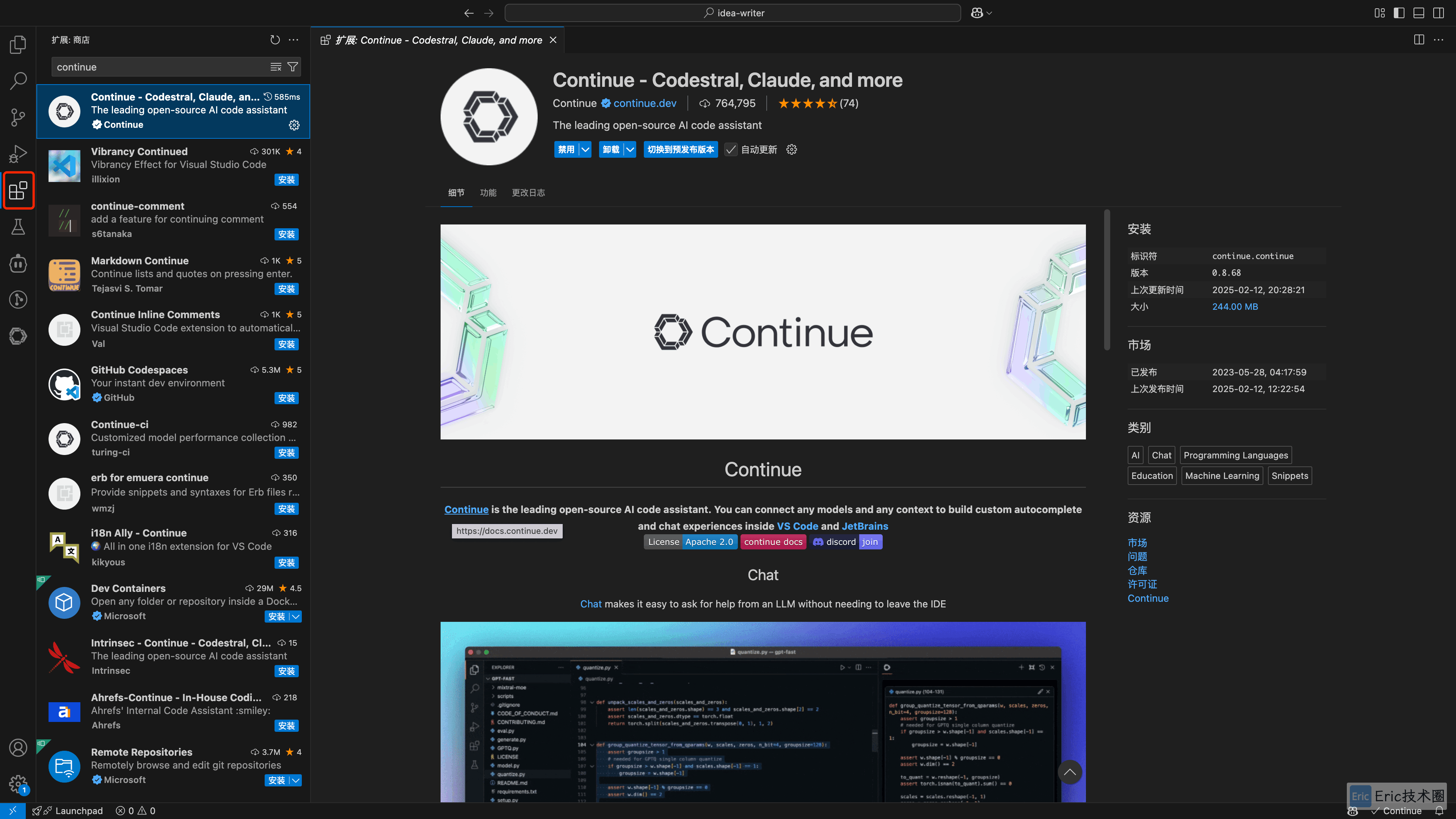Open editor more actions menu

(x=1439, y=39)
